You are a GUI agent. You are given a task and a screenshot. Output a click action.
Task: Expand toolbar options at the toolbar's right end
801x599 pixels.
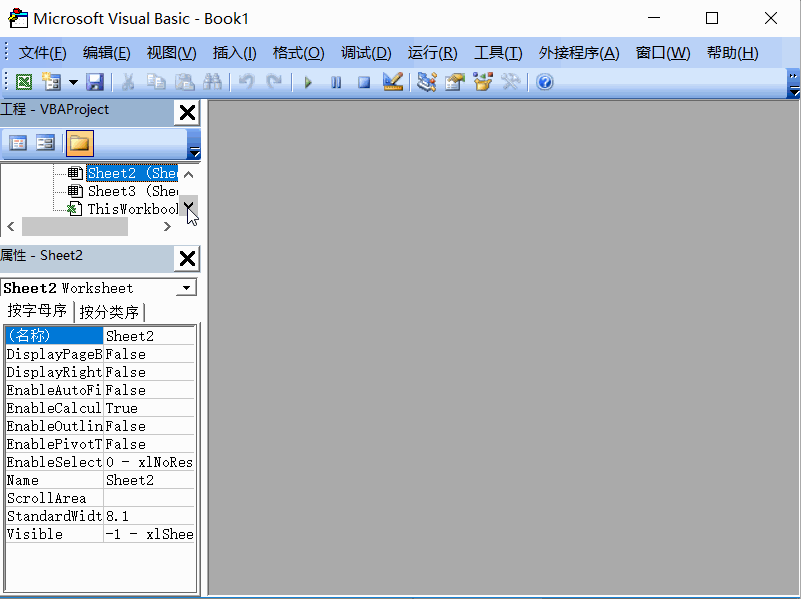[793, 84]
